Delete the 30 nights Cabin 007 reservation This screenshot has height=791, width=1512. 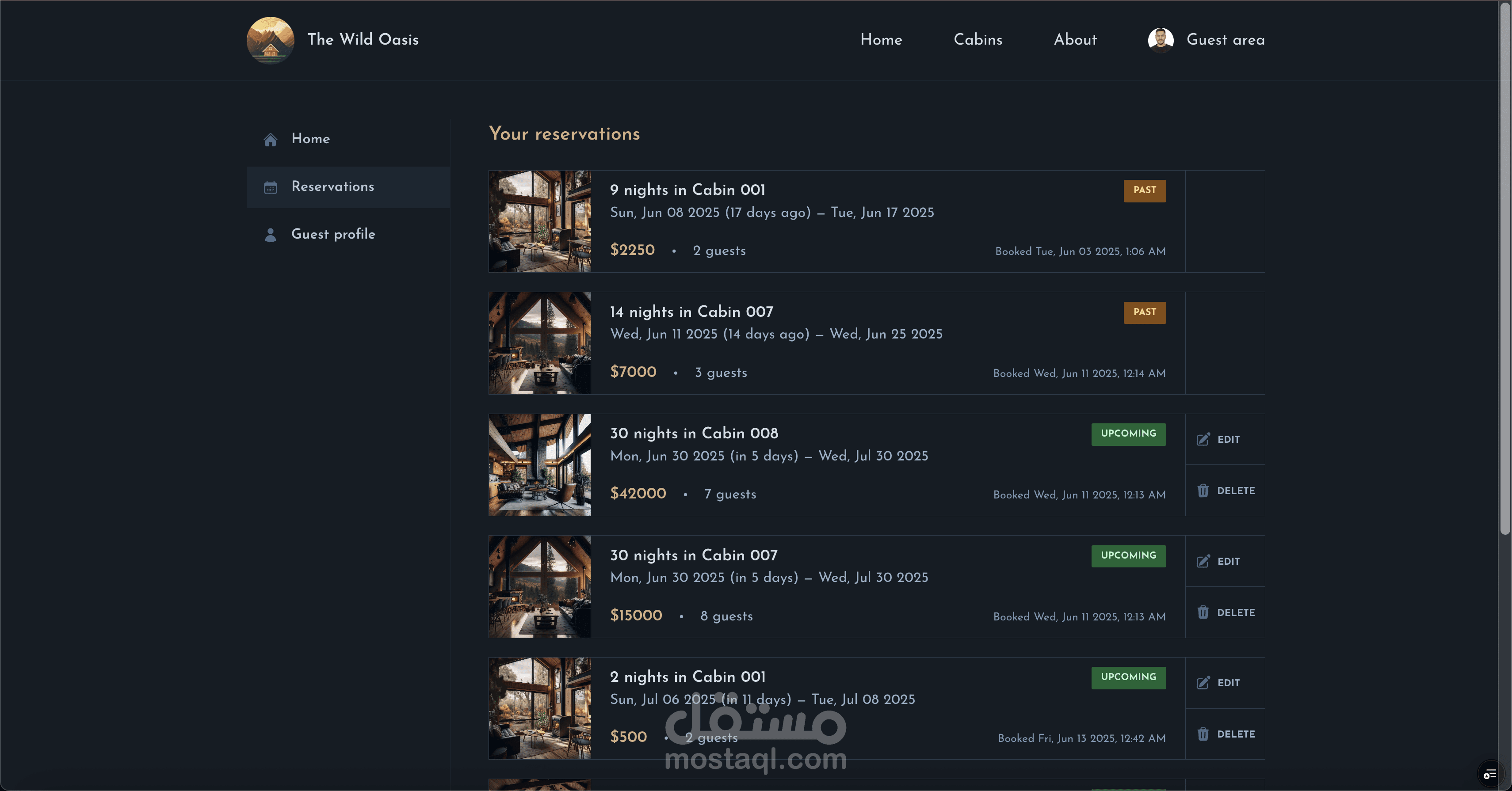1225,612
